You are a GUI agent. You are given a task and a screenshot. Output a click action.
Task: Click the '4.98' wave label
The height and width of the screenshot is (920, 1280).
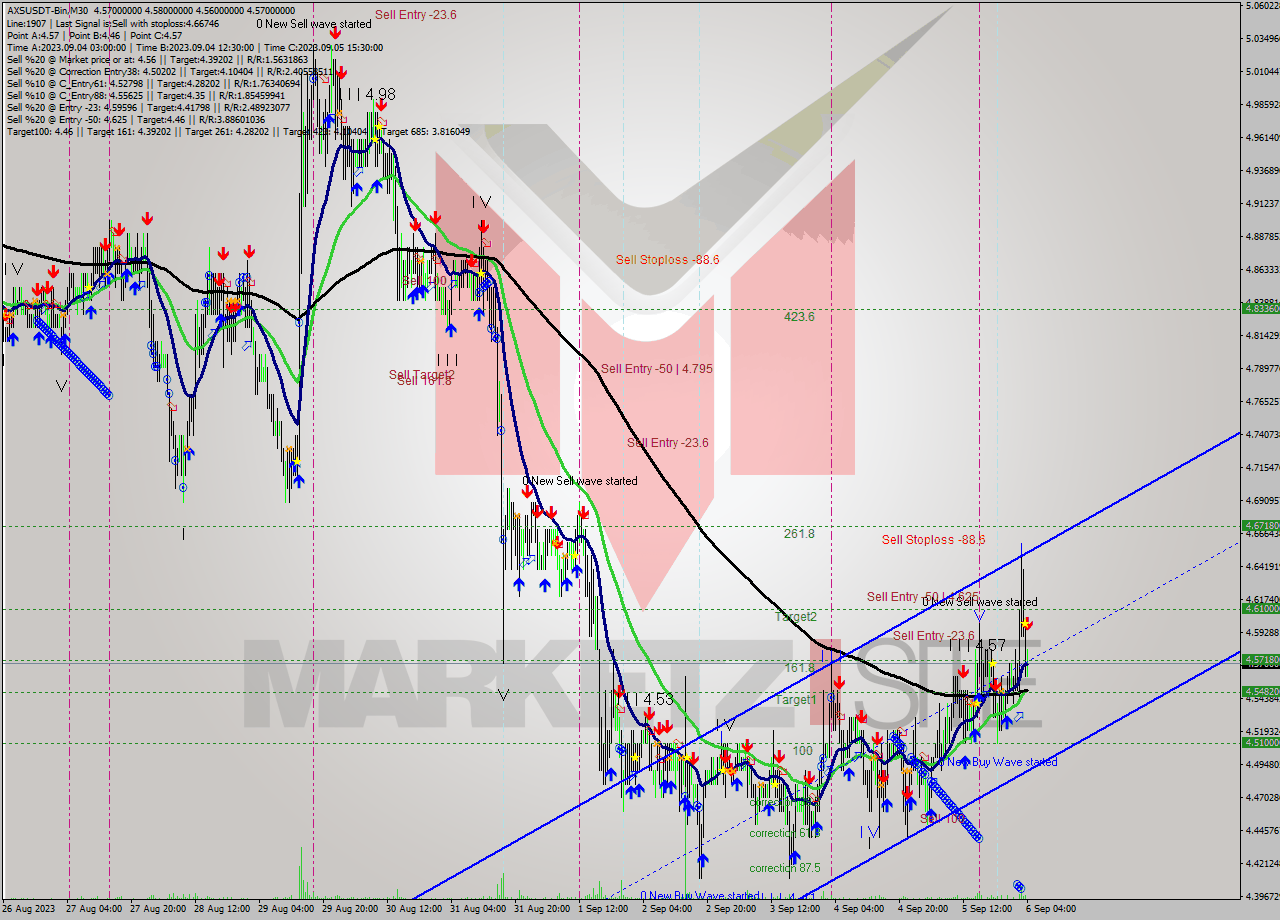380,94
